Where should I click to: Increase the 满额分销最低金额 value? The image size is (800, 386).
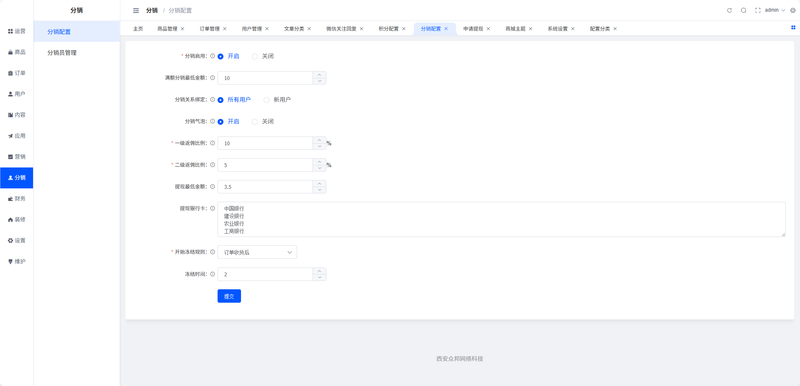[x=319, y=74]
